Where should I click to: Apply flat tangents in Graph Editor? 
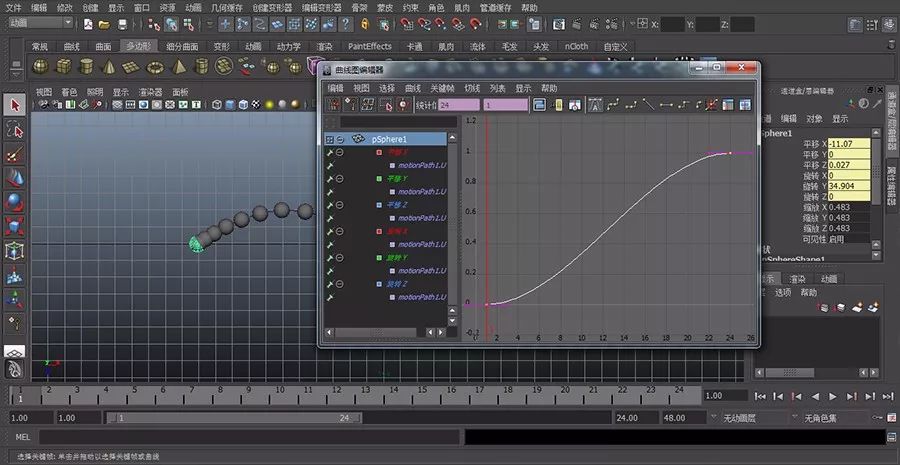[x=666, y=104]
